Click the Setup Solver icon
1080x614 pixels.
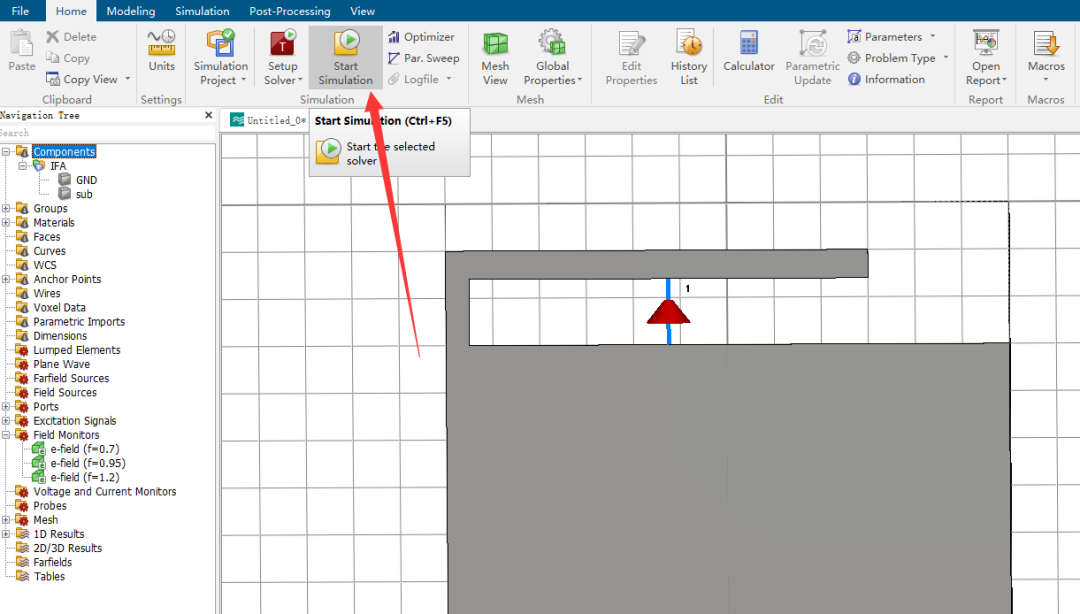[x=282, y=43]
